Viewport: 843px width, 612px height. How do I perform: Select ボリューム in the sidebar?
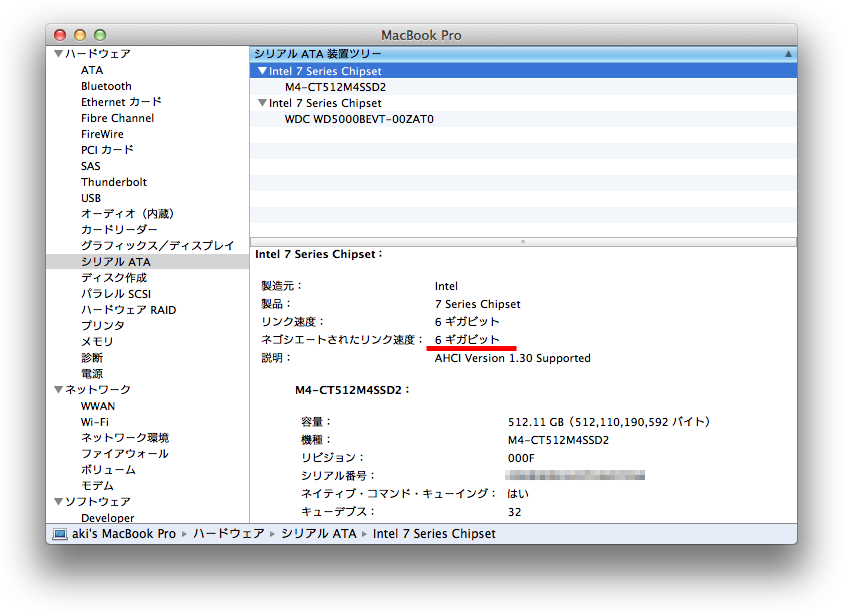(x=108, y=469)
